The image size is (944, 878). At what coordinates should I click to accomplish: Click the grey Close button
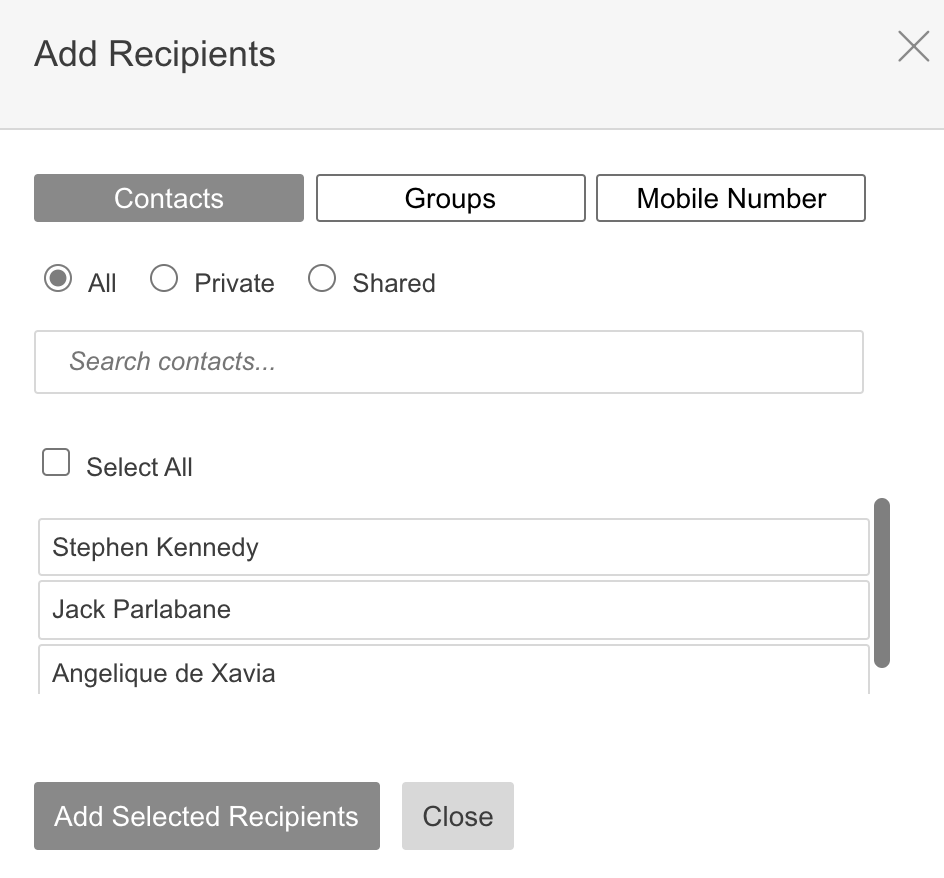tap(458, 816)
